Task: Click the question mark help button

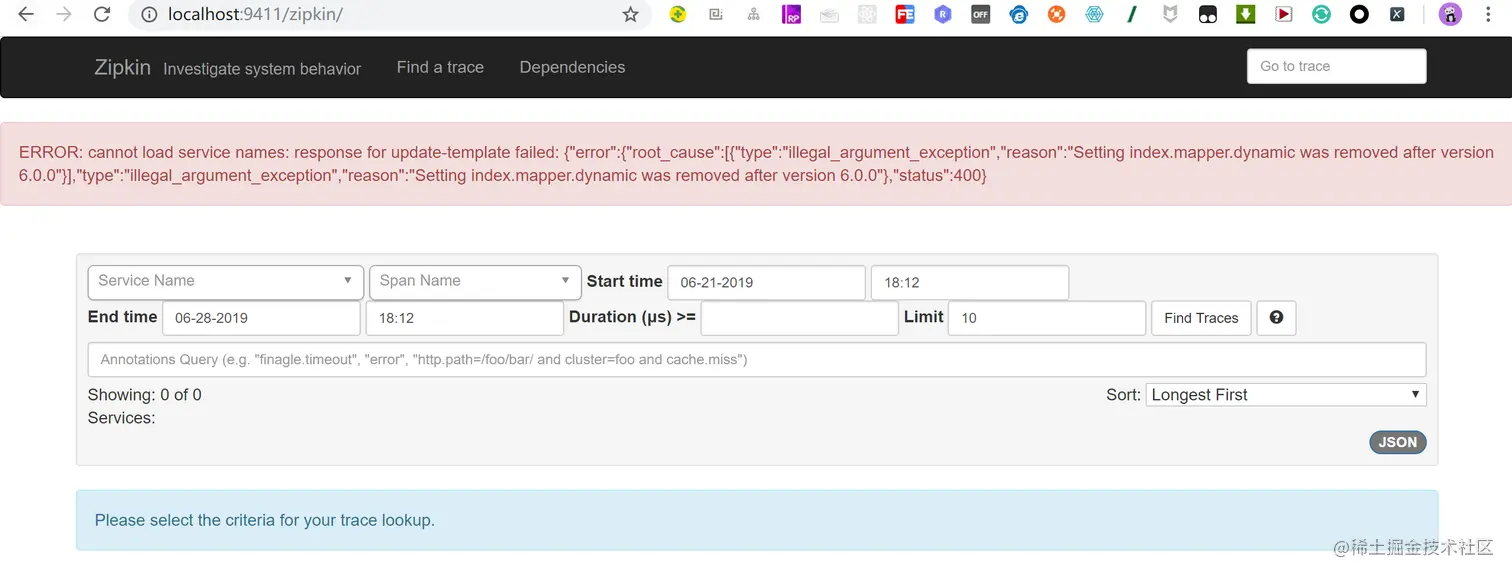Action: pos(1276,318)
